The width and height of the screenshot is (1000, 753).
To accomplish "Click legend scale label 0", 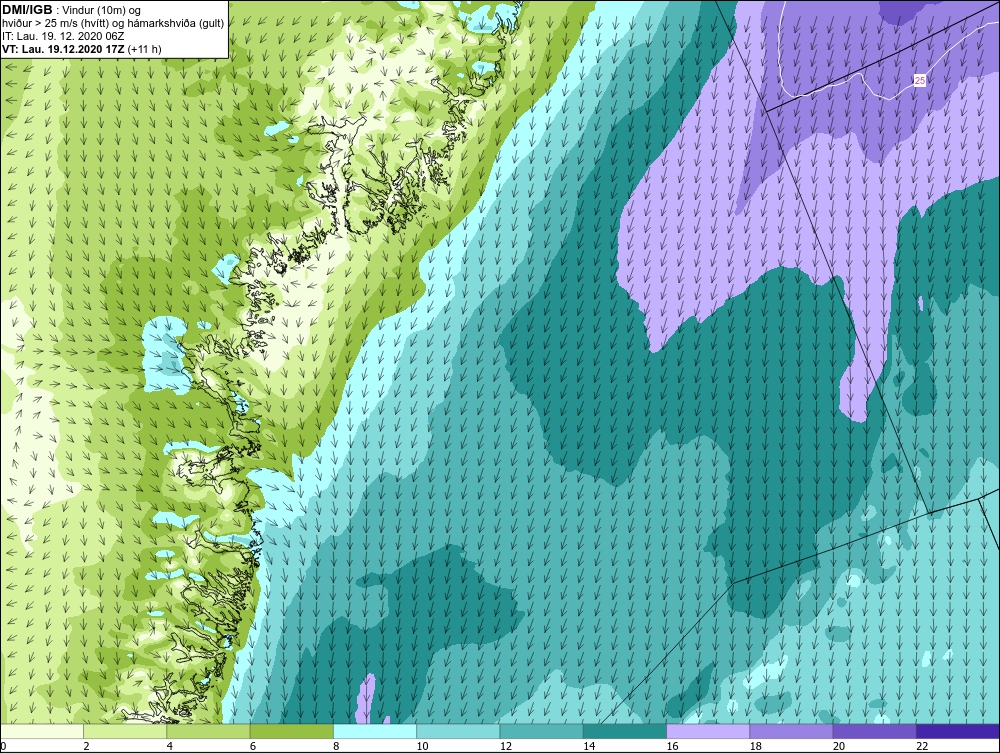I will tap(3, 747).
